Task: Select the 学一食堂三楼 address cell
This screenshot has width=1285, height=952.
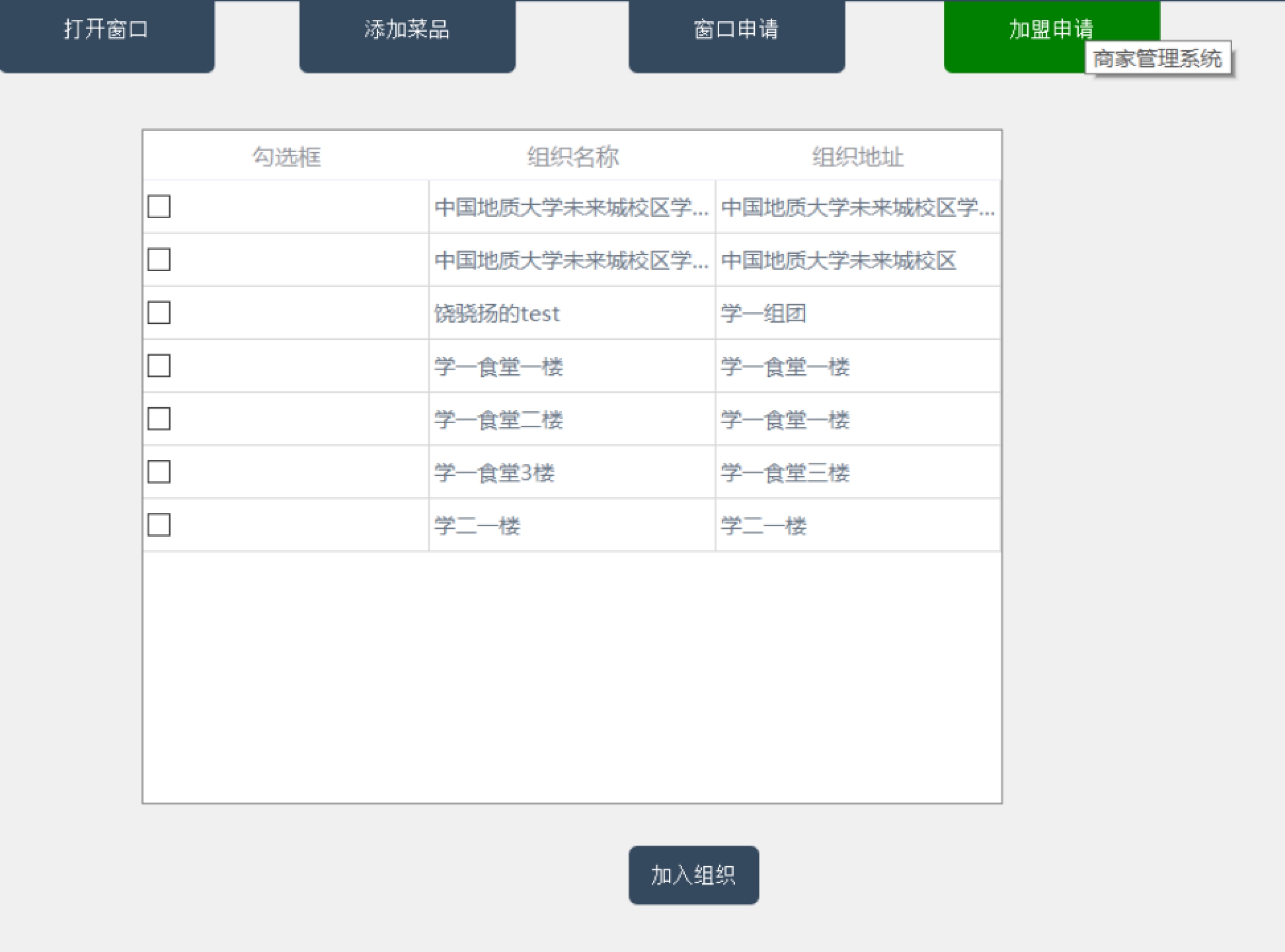Action: pos(785,473)
